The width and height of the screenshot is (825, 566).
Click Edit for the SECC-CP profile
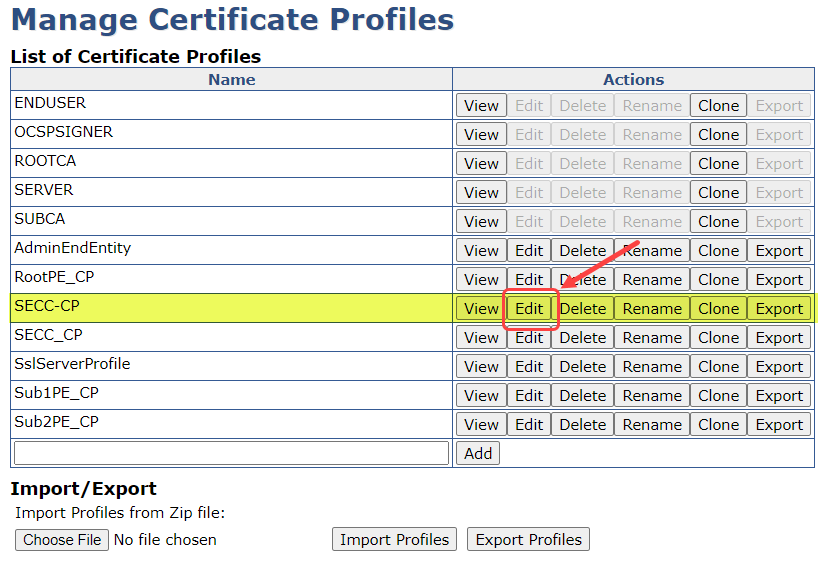pos(529,309)
